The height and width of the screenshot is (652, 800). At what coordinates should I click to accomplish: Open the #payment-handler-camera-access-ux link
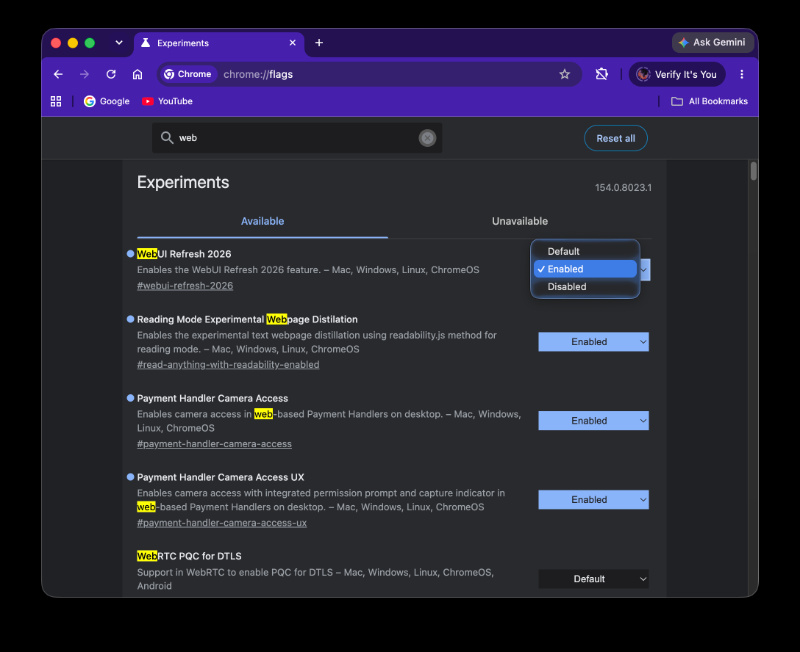pos(221,523)
